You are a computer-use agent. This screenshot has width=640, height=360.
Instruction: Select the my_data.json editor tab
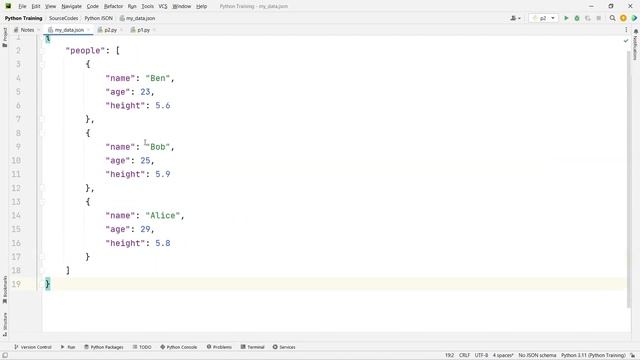click(69, 30)
